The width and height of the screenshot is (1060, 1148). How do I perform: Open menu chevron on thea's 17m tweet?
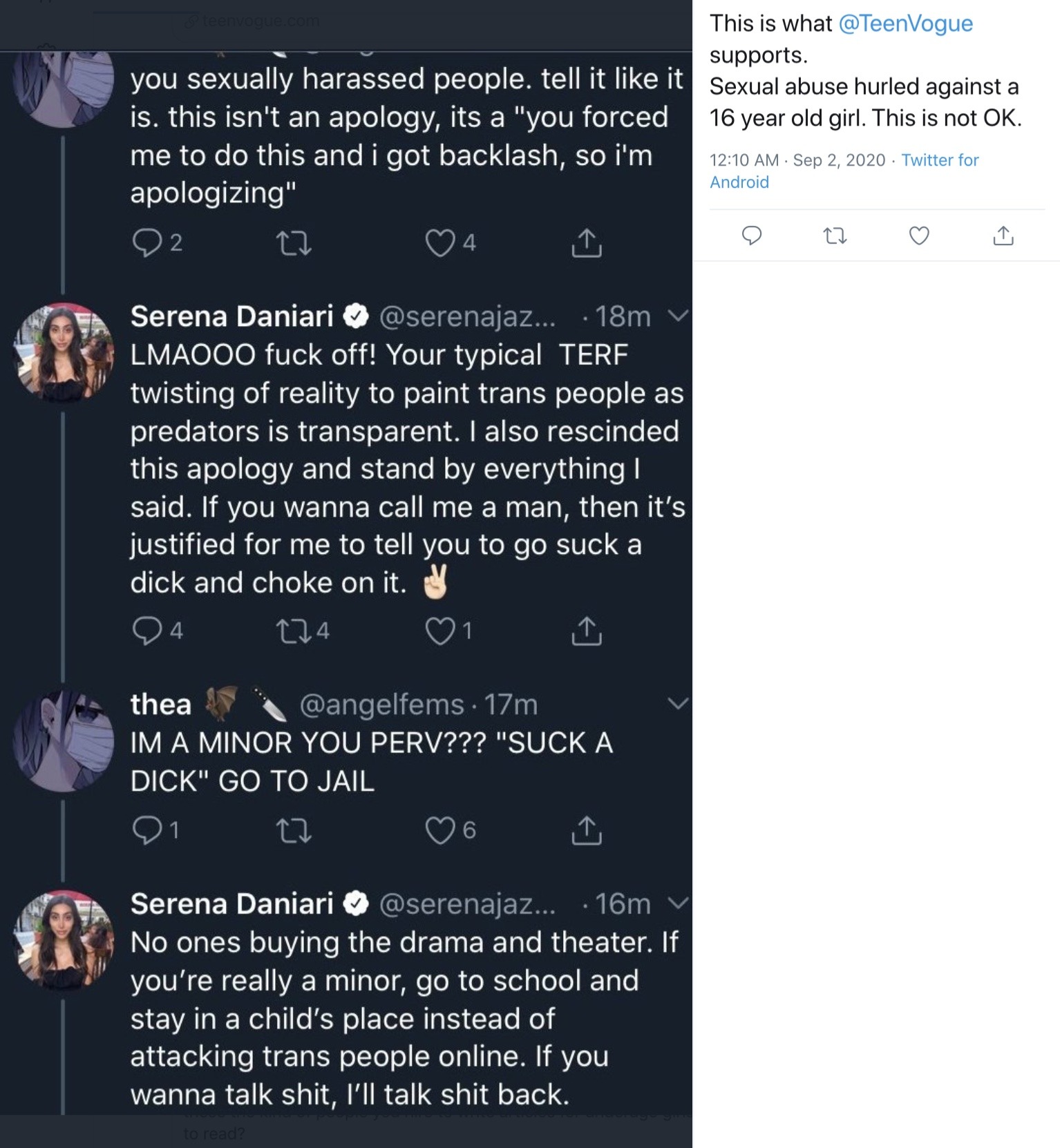678,704
